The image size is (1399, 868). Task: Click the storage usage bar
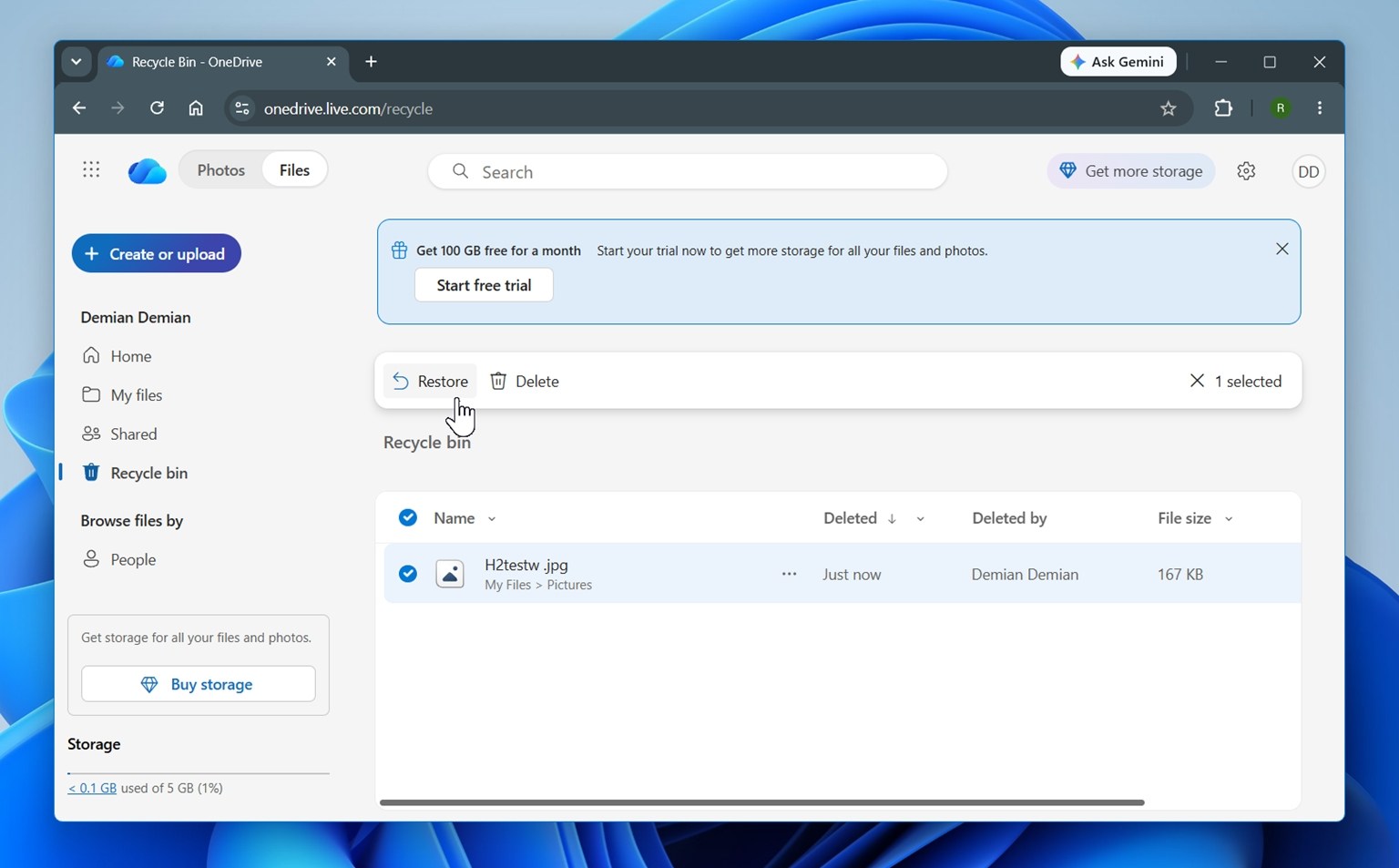pos(199,773)
